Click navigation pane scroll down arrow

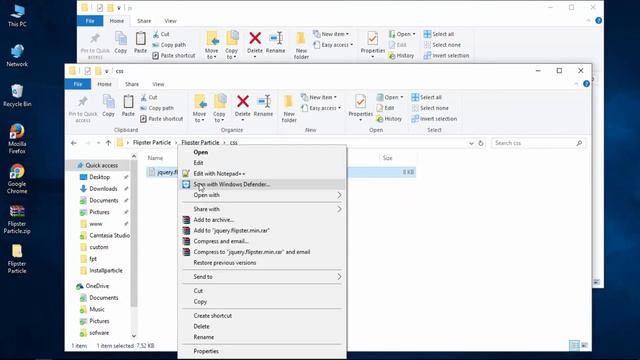tap(134, 336)
